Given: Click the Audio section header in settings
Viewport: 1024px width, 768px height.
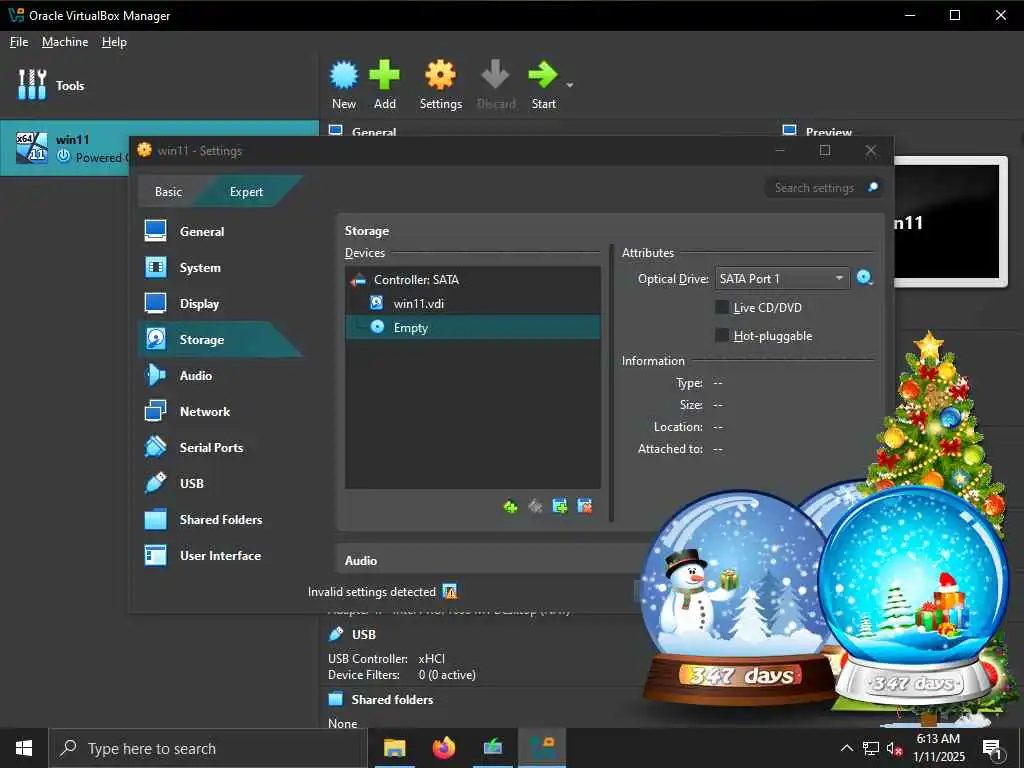Looking at the screenshot, I should (361, 560).
